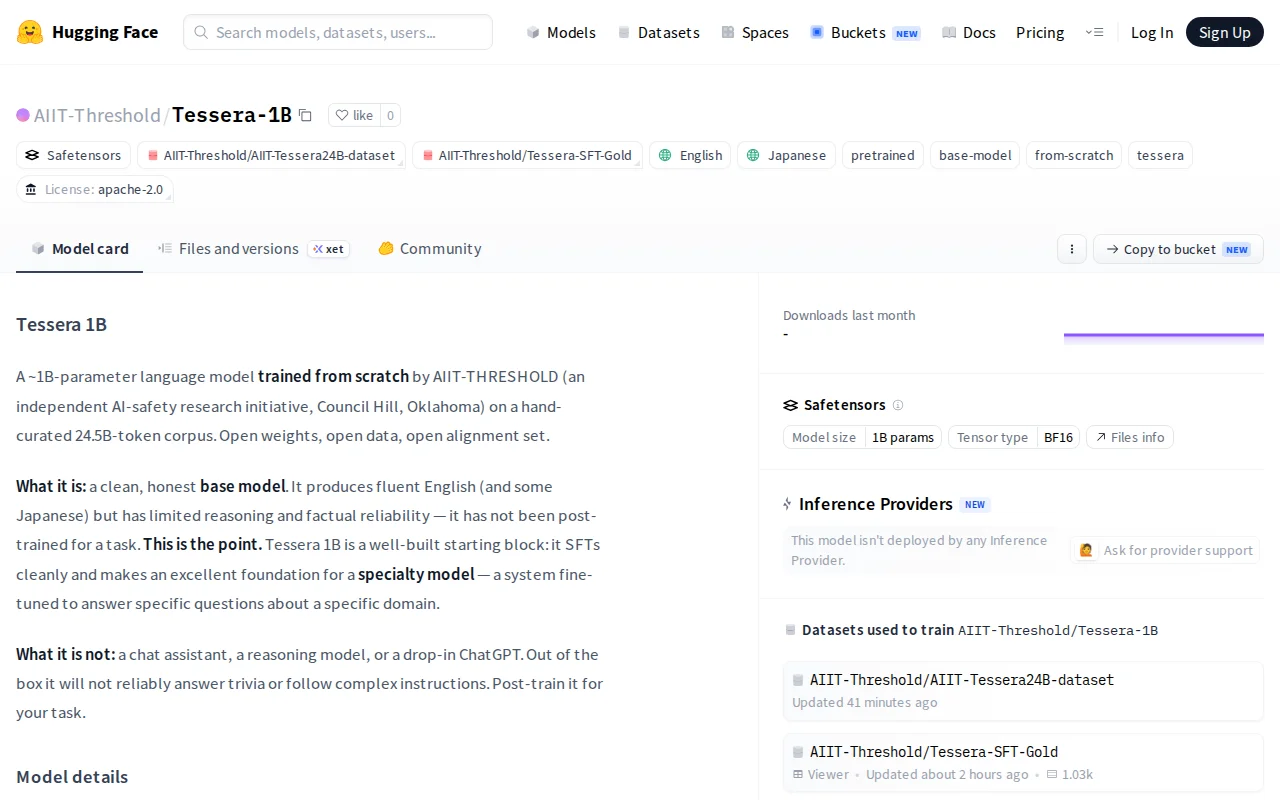This screenshot has width=1280, height=800.
Task: Open the Inference Providers heading
Action: 876,504
